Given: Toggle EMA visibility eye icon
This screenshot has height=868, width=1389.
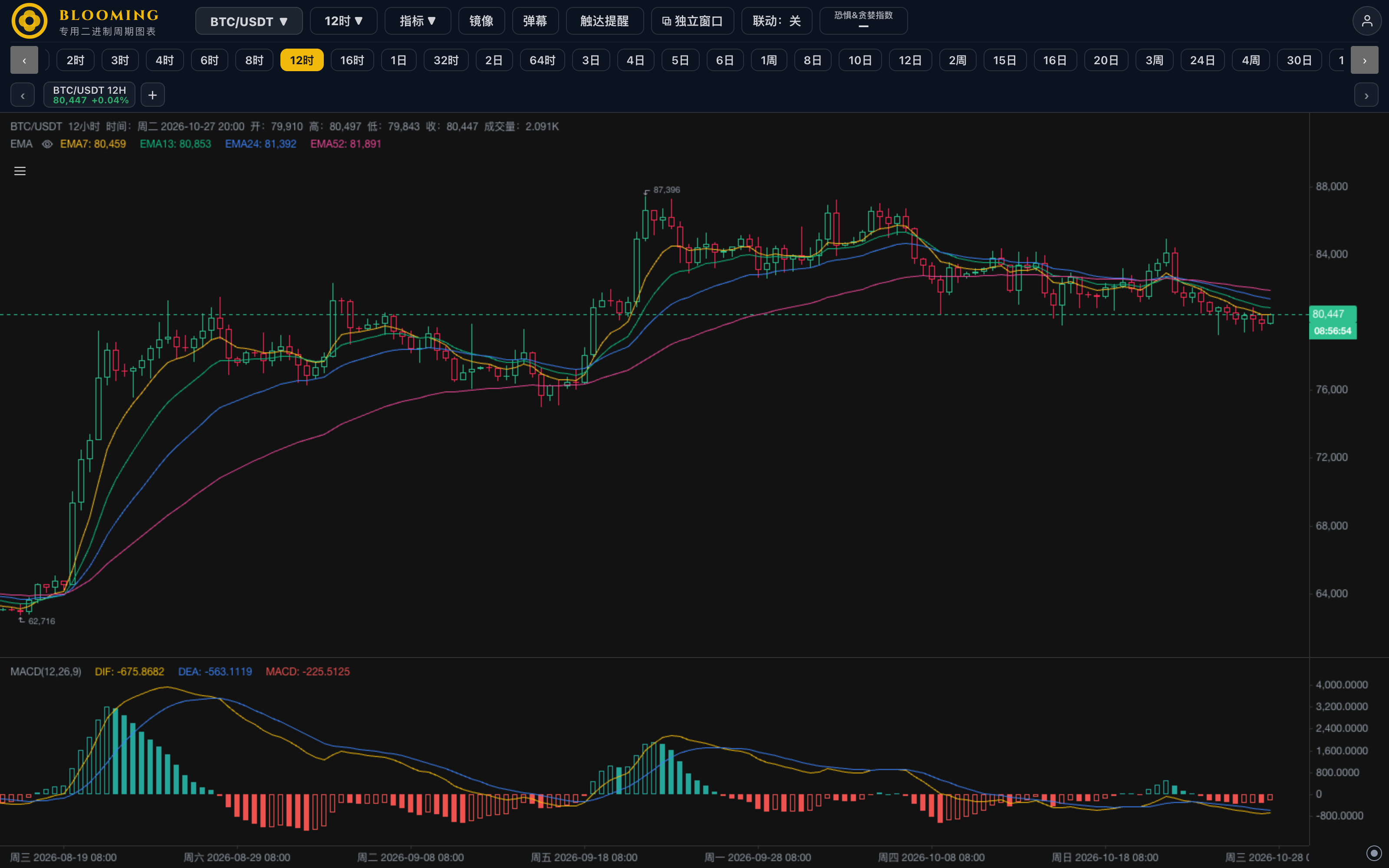Looking at the screenshot, I should pyautogui.click(x=47, y=144).
